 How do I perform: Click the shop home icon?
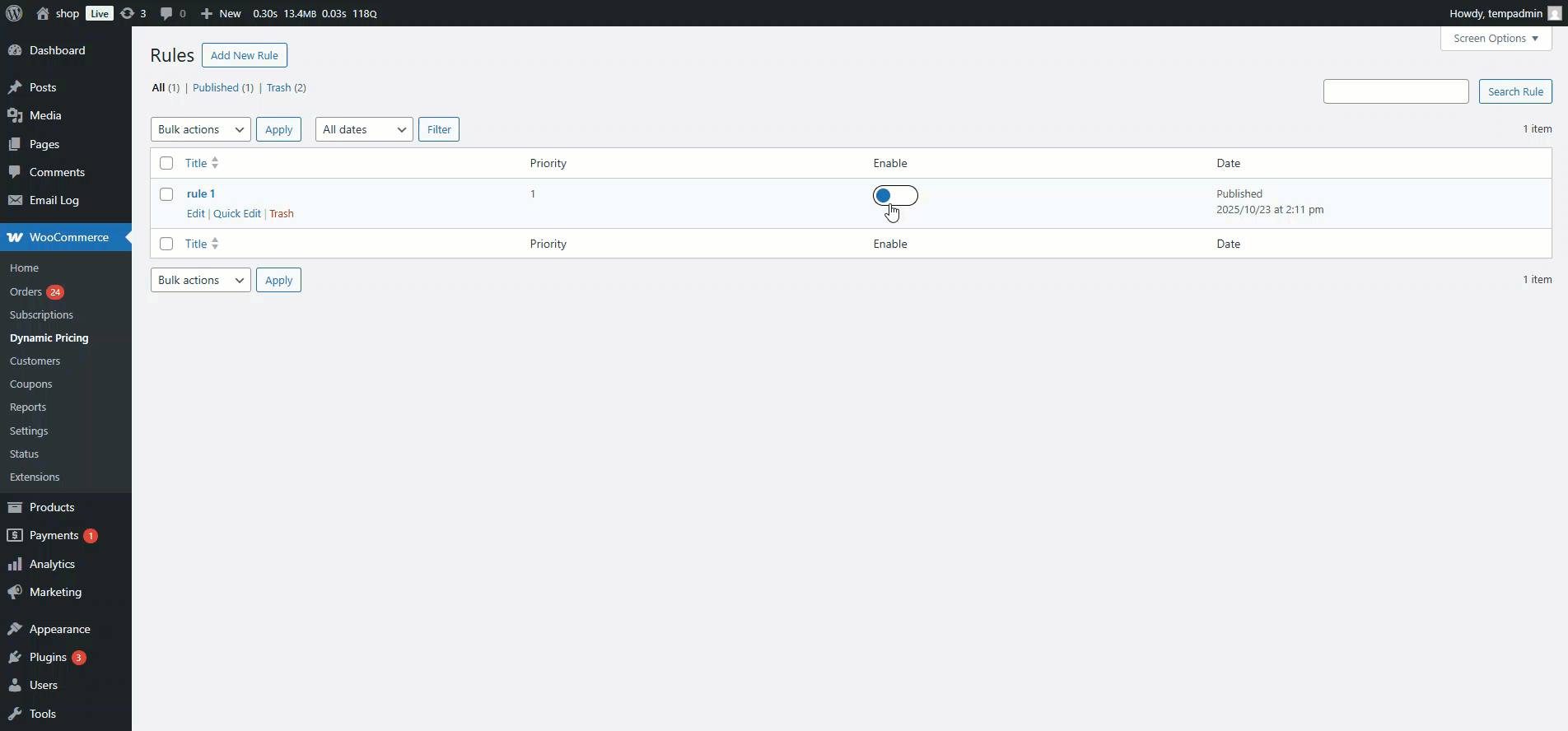[x=43, y=13]
